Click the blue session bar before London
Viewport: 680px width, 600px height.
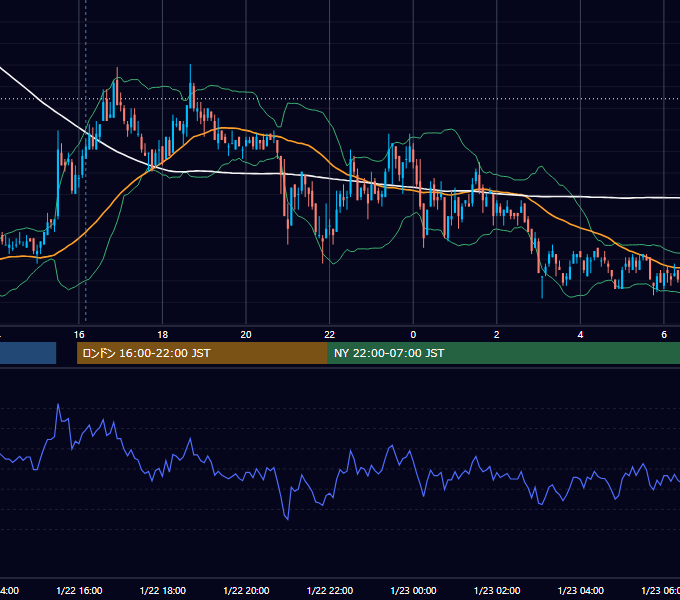(x=28, y=353)
